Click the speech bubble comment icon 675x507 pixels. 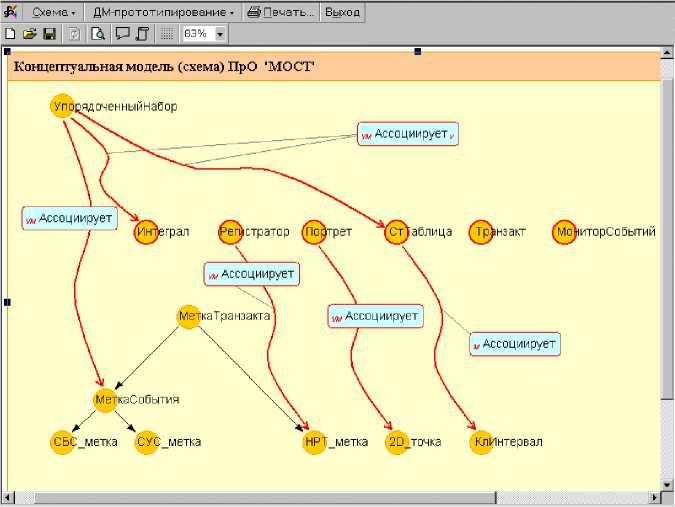[122, 34]
